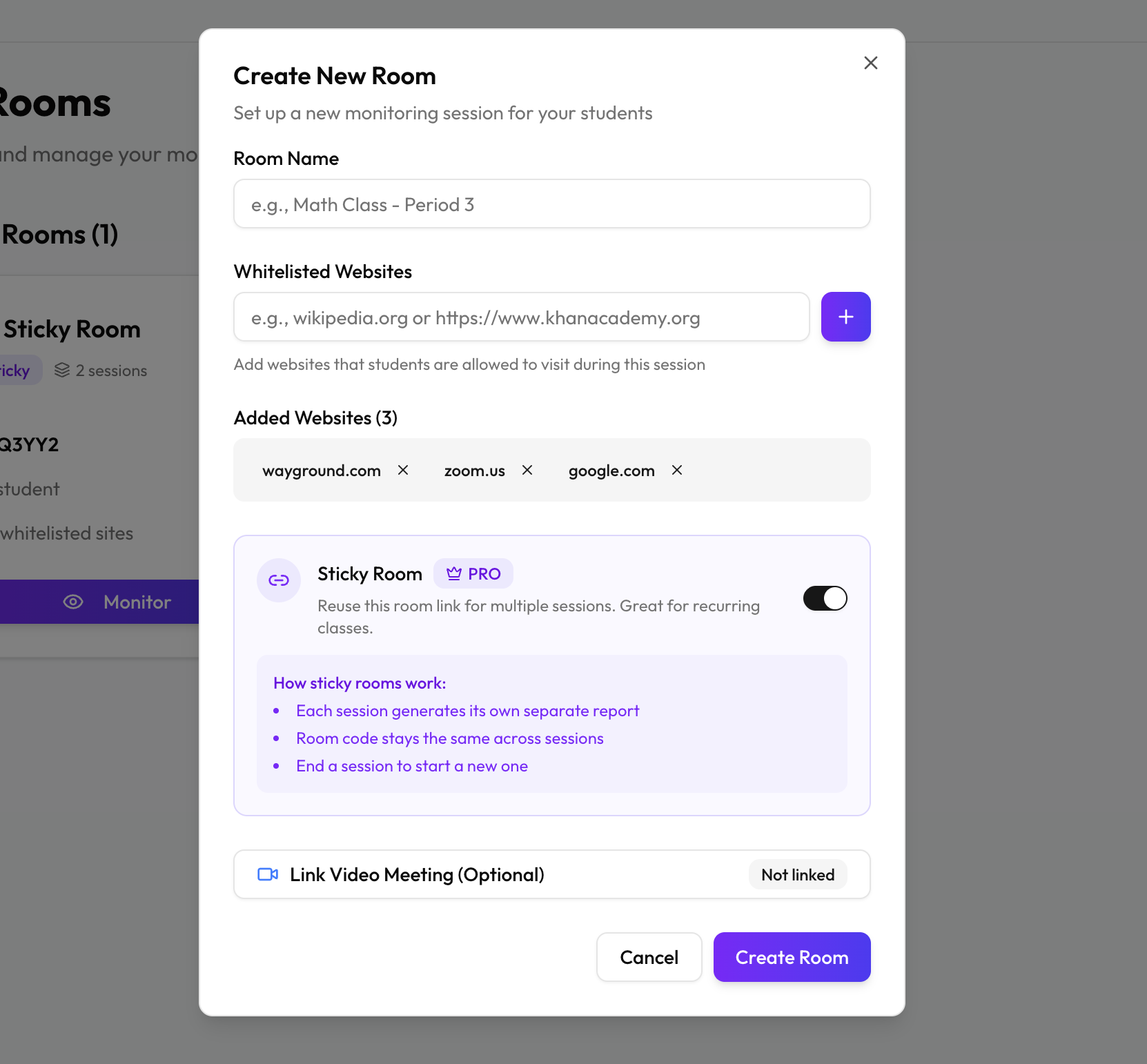
Task: Click the eye icon on Monitor button
Action: (73, 602)
